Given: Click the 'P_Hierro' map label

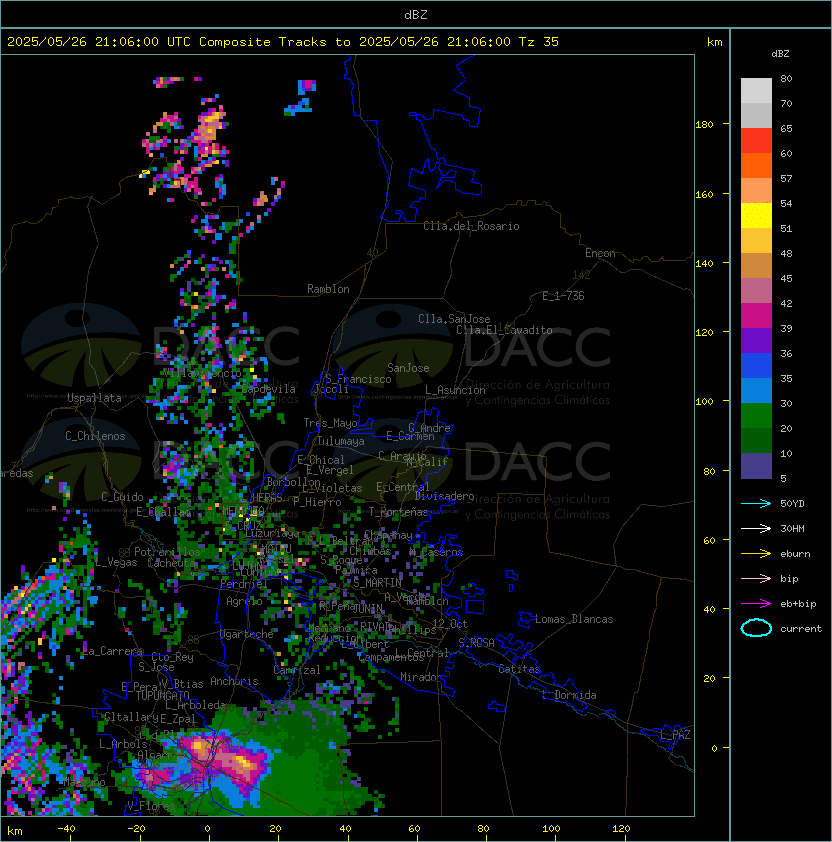Looking at the screenshot, I should tap(317, 502).
